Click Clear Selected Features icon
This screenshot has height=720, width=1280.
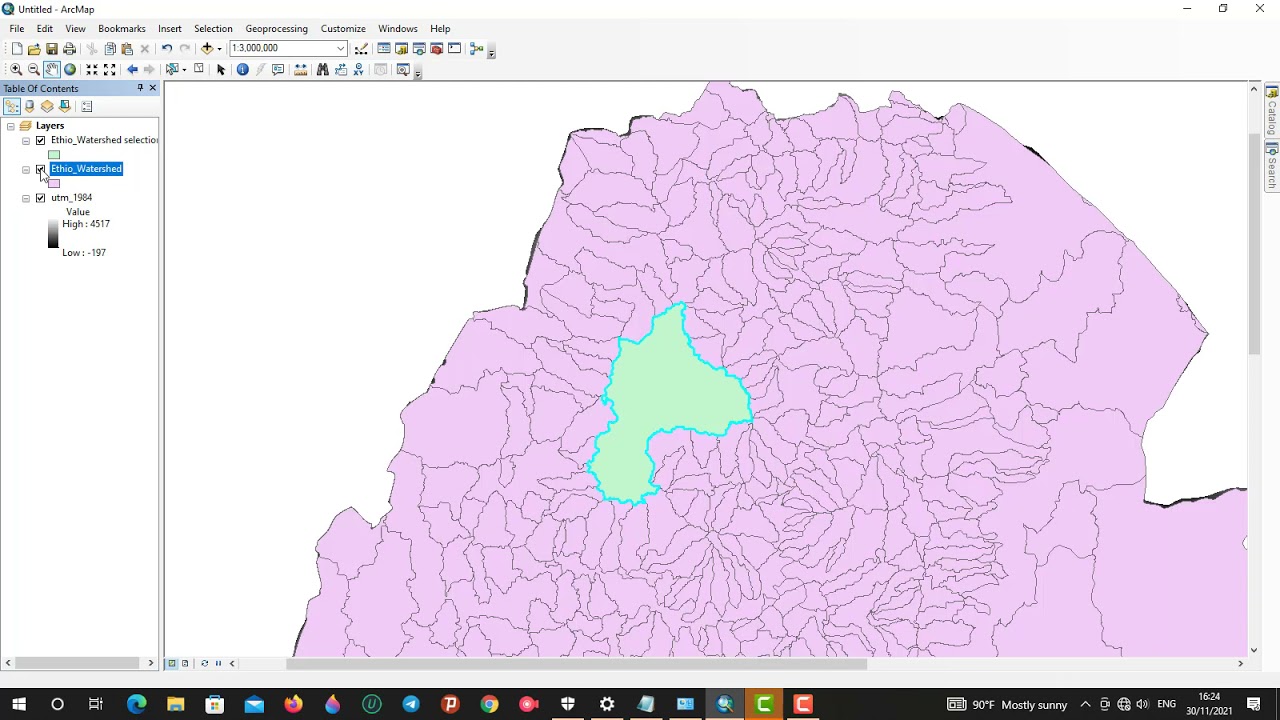[199, 69]
